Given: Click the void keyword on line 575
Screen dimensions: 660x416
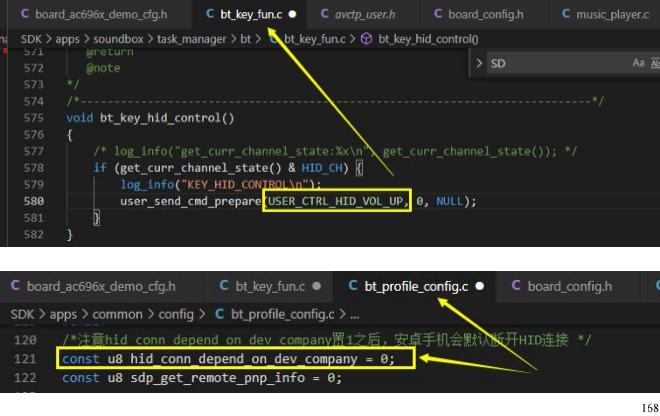Looking at the screenshot, I should 80,118.
